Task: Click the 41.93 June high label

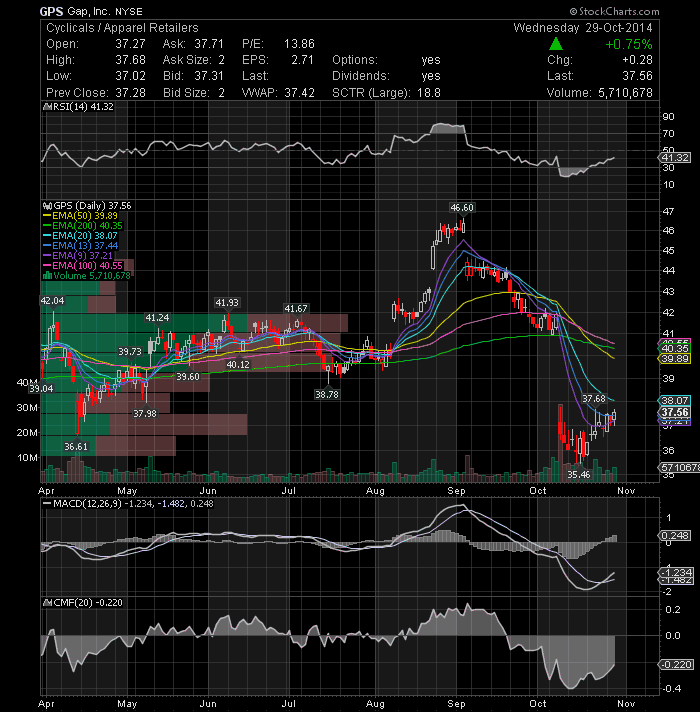Action: [227, 302]
